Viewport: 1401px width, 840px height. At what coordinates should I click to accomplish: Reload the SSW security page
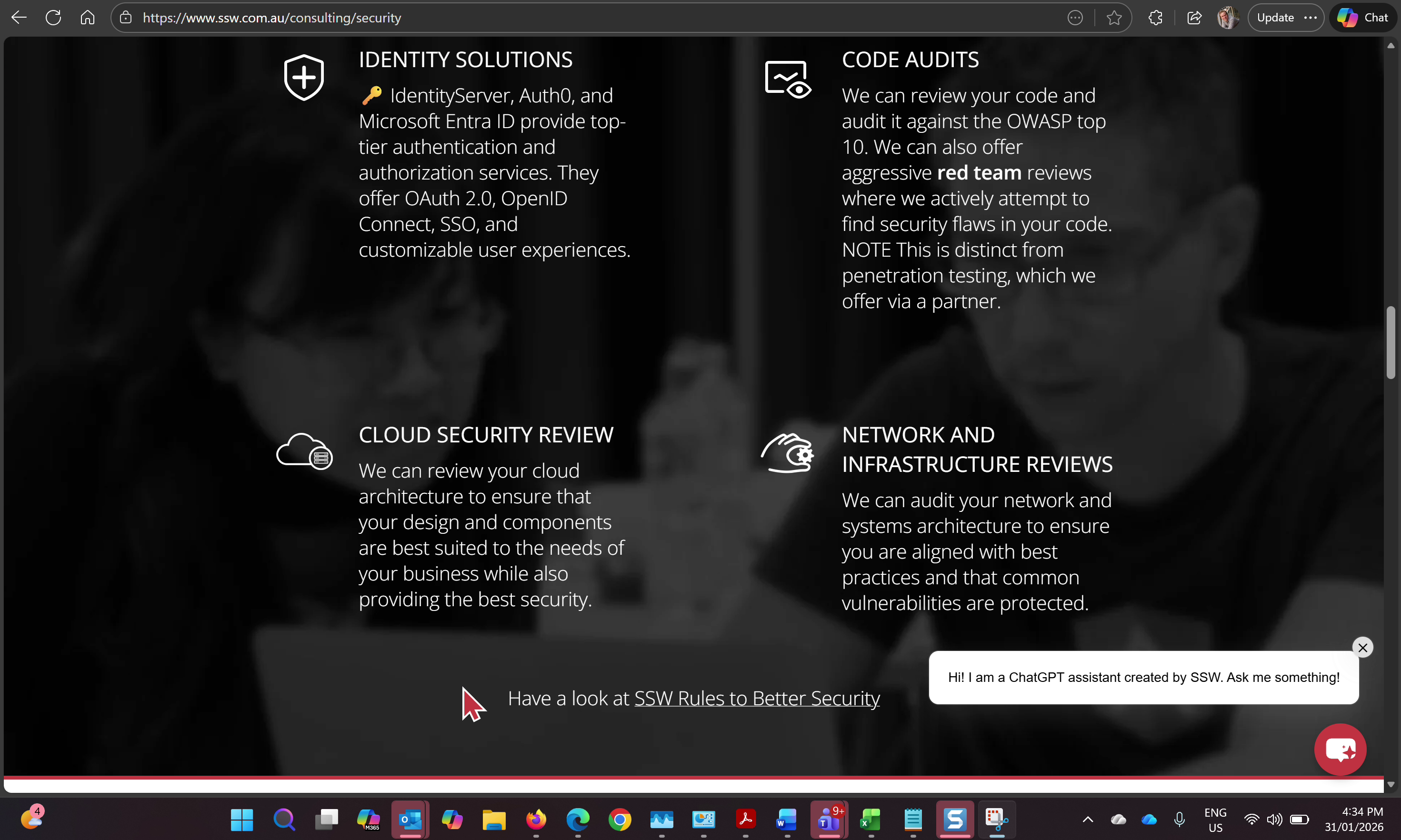pyautogui.click(x=53, y=17)
